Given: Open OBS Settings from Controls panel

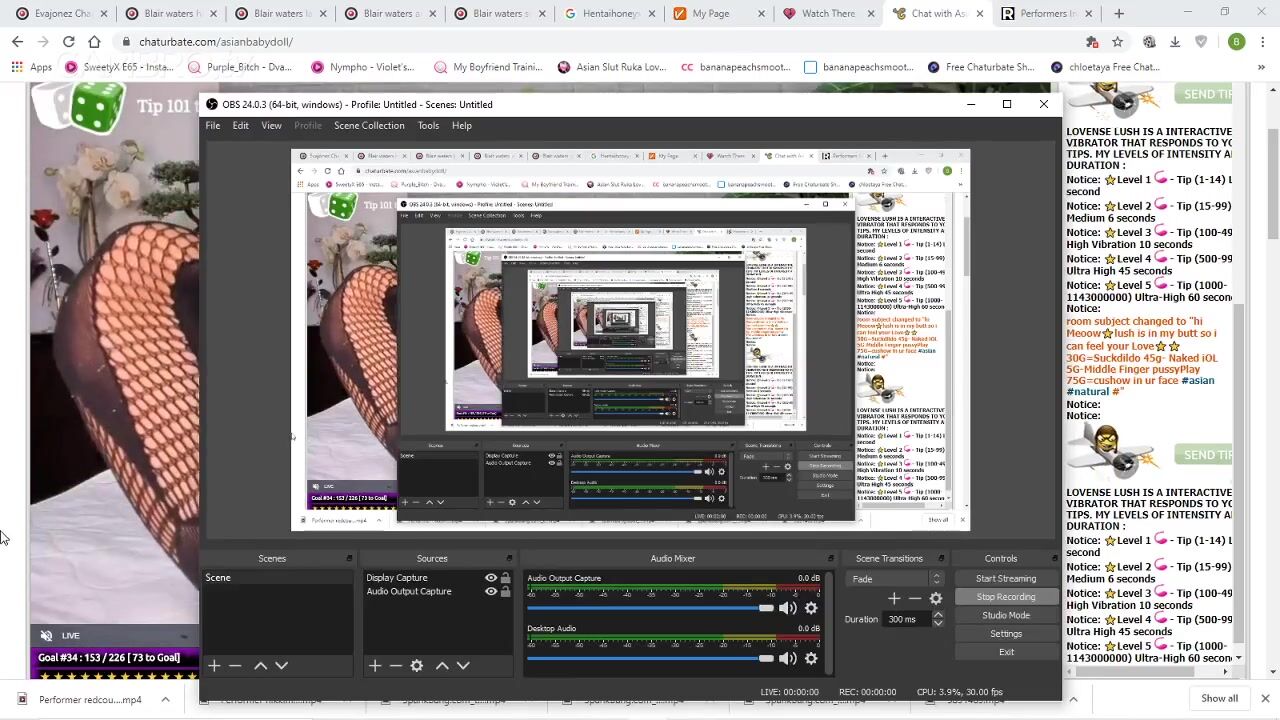Looking at the screenshot, I should (x=1006, y=634).
